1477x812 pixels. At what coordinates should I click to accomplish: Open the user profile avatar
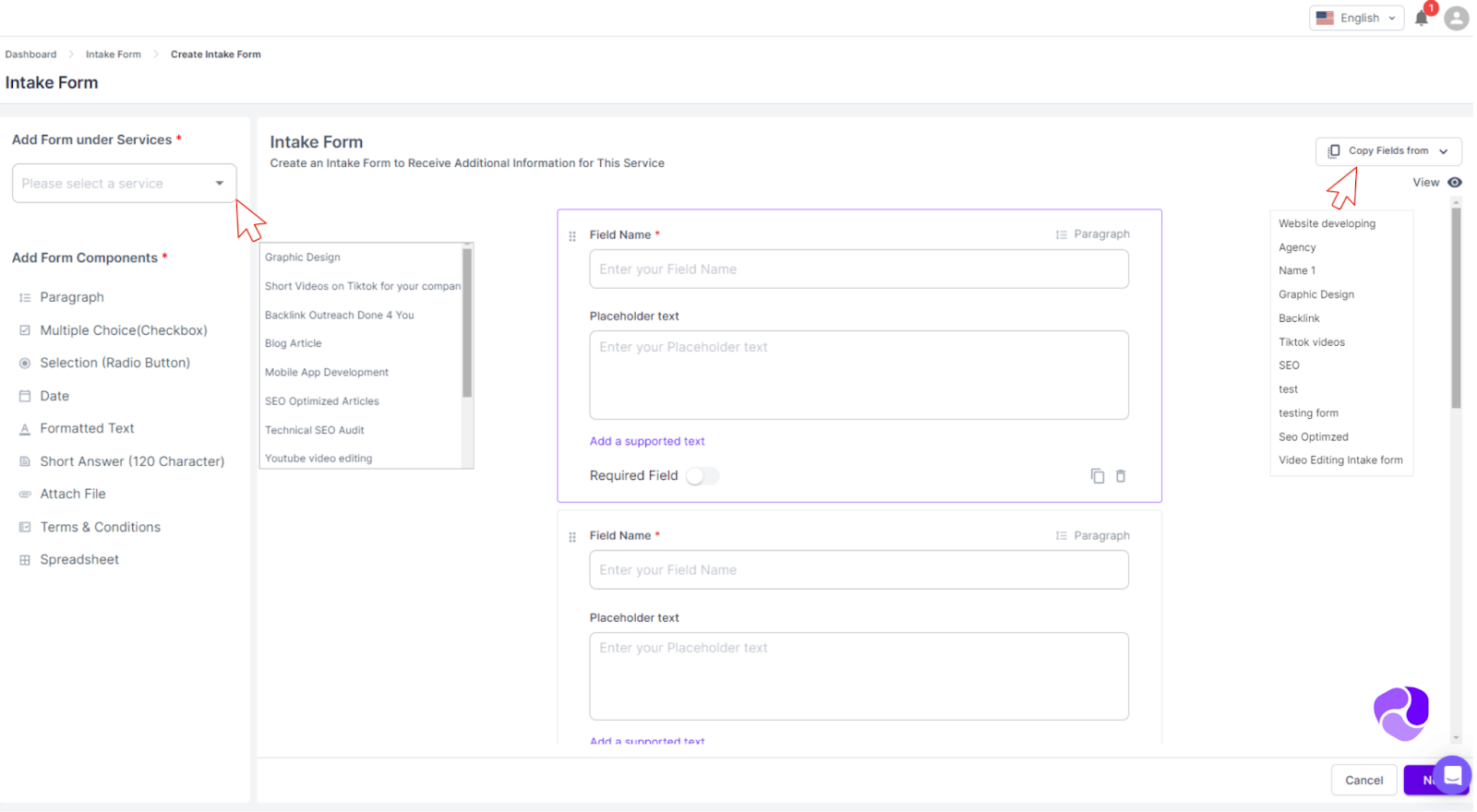pos(1457,18)
